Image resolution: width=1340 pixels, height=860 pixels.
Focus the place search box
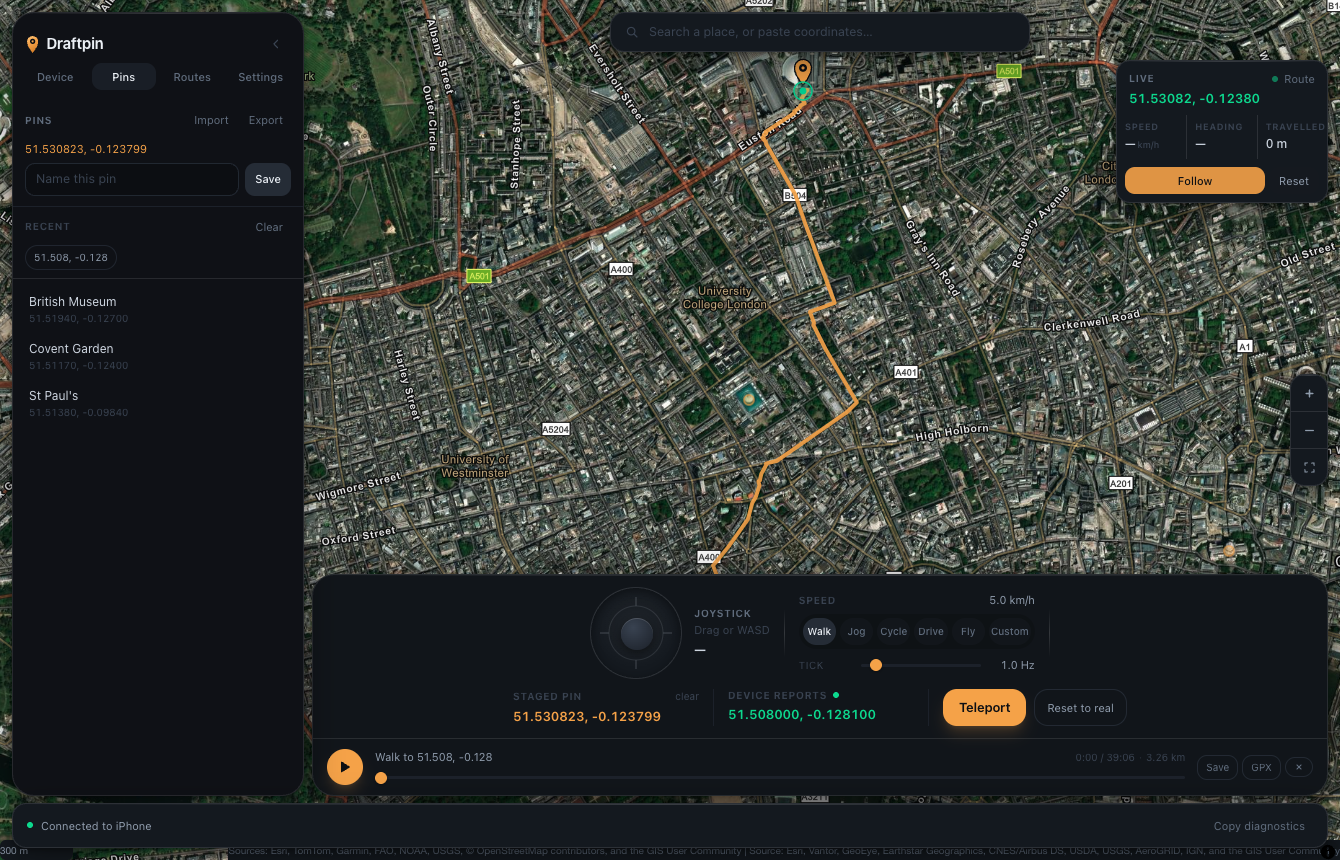[x=820, y=32]
